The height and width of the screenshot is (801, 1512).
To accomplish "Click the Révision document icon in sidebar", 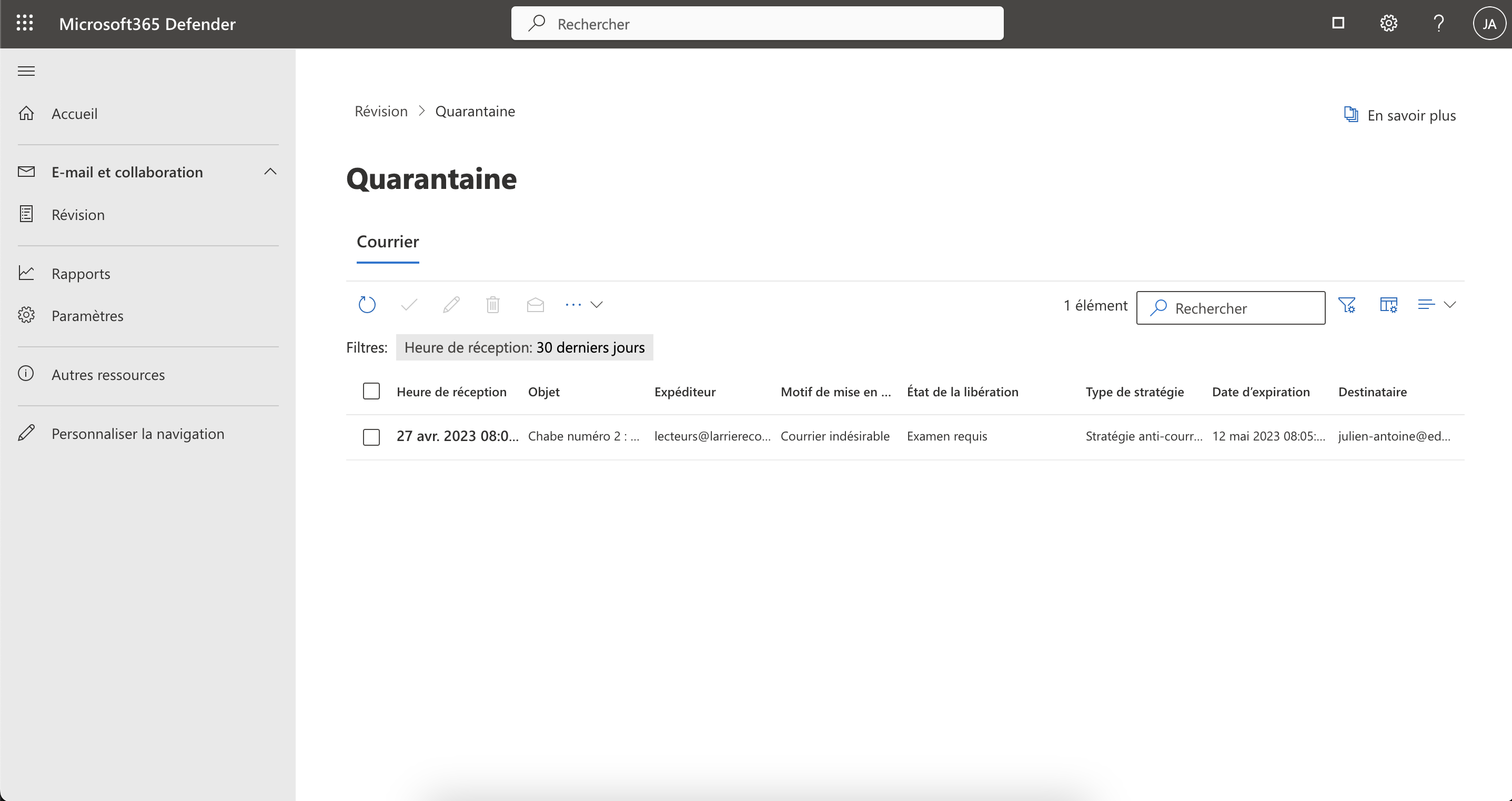I will pos(26,214).
